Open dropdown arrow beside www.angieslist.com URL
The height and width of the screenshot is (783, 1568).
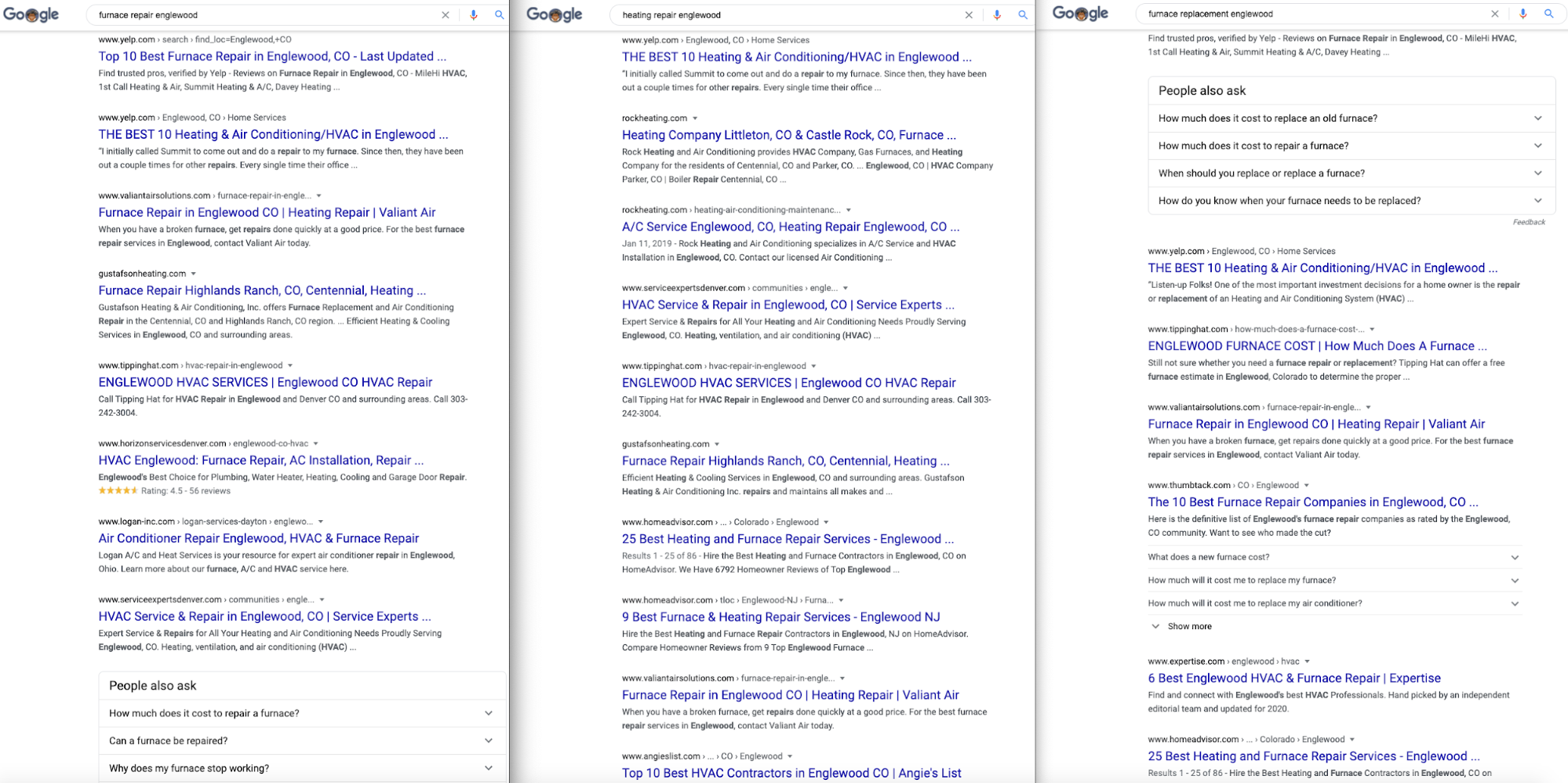[790, 756]
